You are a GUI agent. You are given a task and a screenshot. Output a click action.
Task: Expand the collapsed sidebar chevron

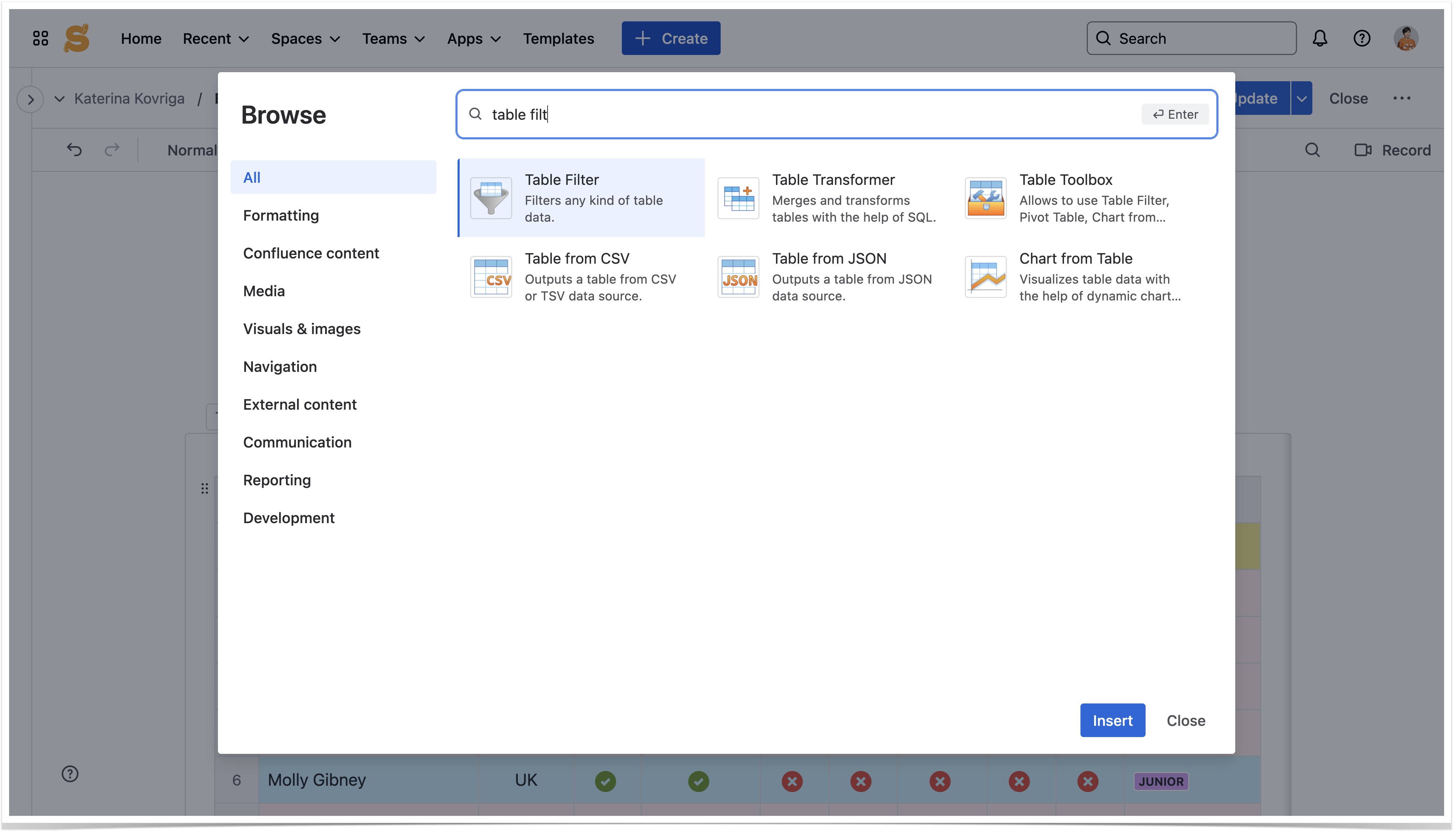(30, 99)
